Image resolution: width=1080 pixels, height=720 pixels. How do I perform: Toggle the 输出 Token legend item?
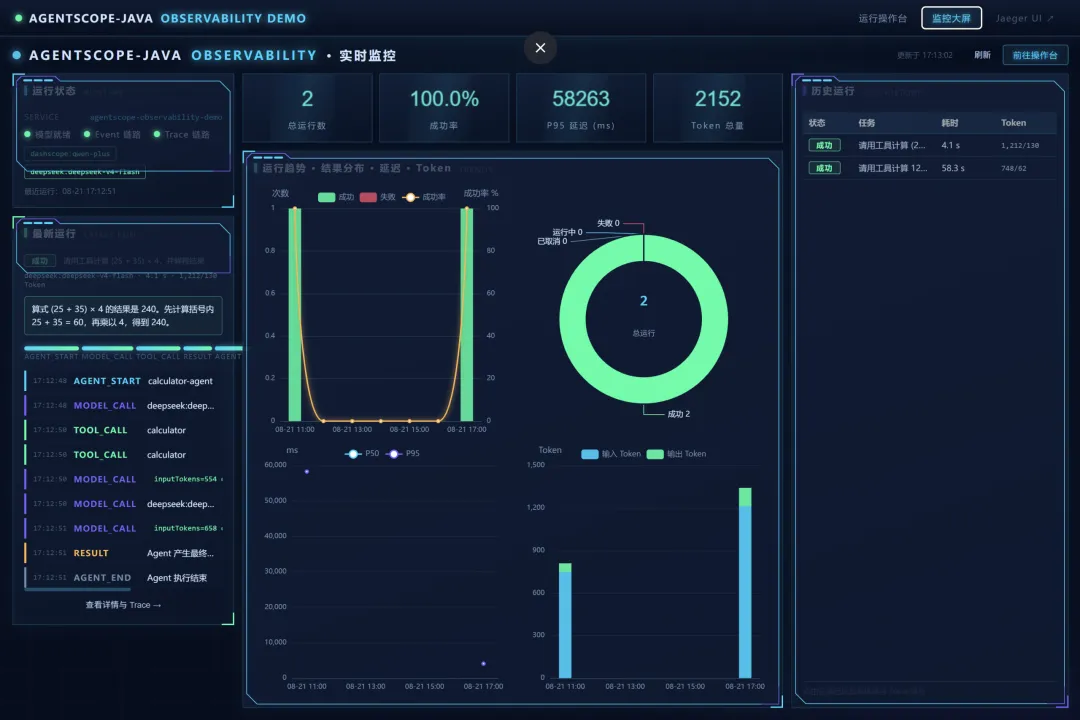coord(676,454)
